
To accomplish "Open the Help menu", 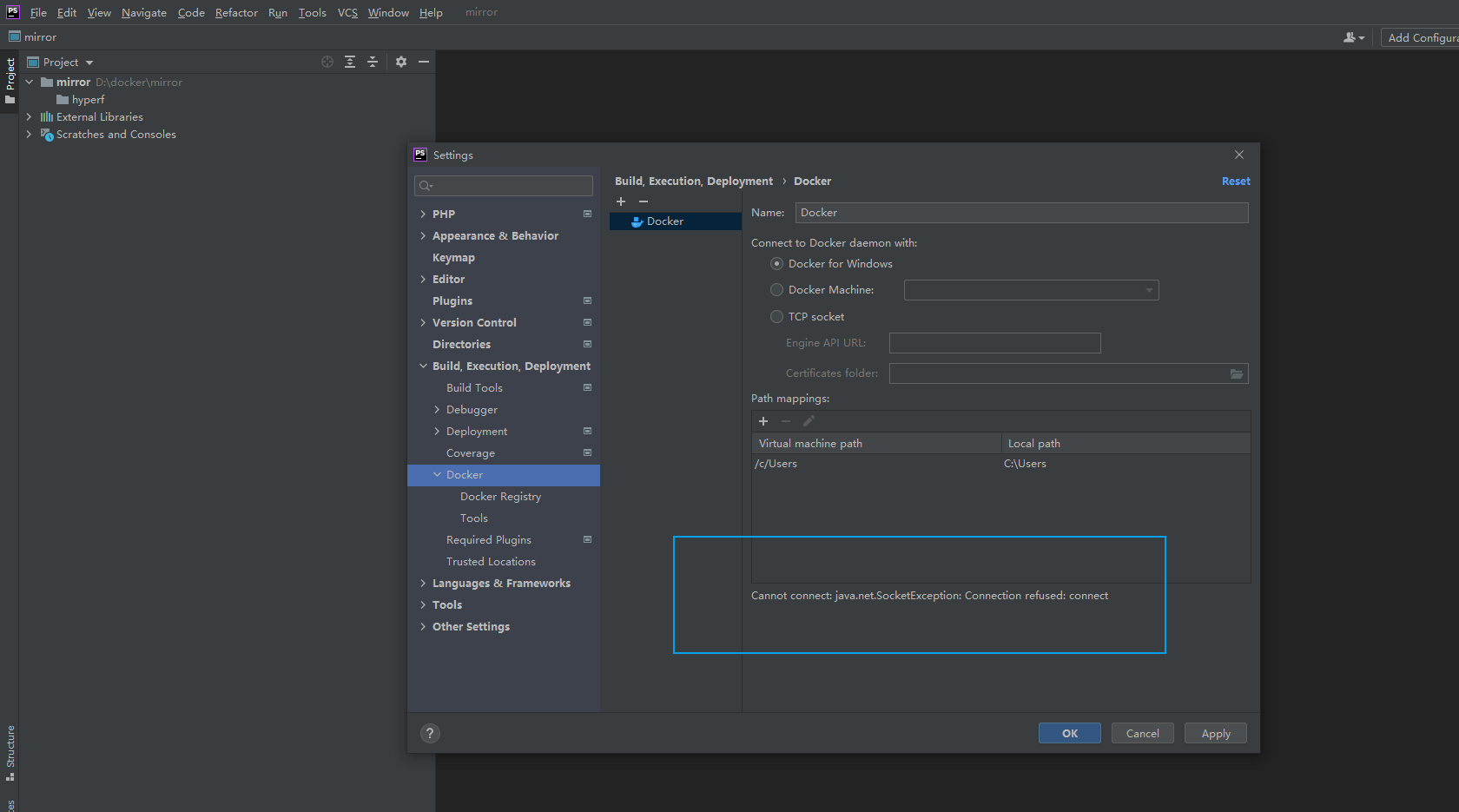I will (431, 12).
